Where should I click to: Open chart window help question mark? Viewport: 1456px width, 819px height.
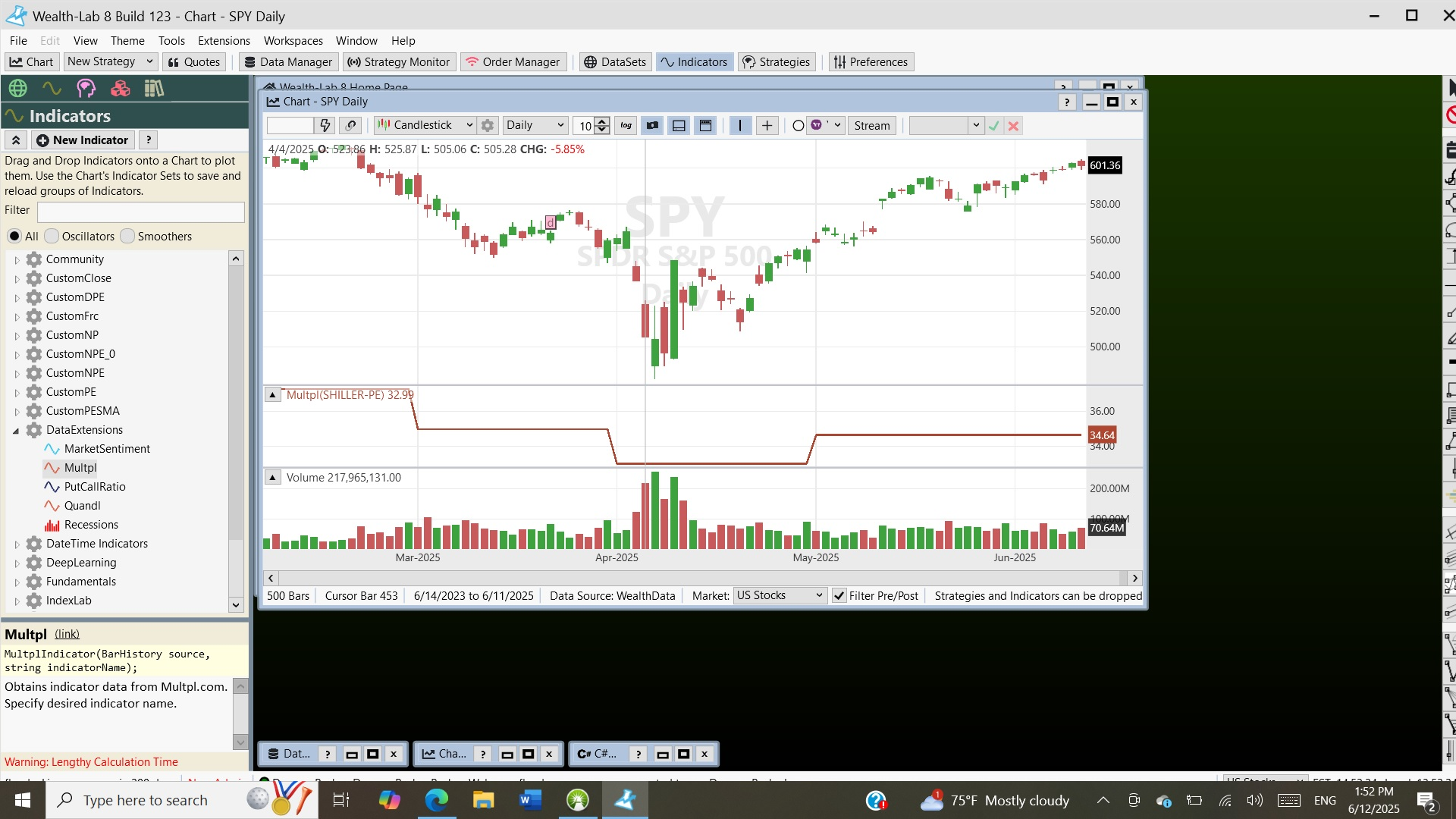click(x=1067, y=102)
